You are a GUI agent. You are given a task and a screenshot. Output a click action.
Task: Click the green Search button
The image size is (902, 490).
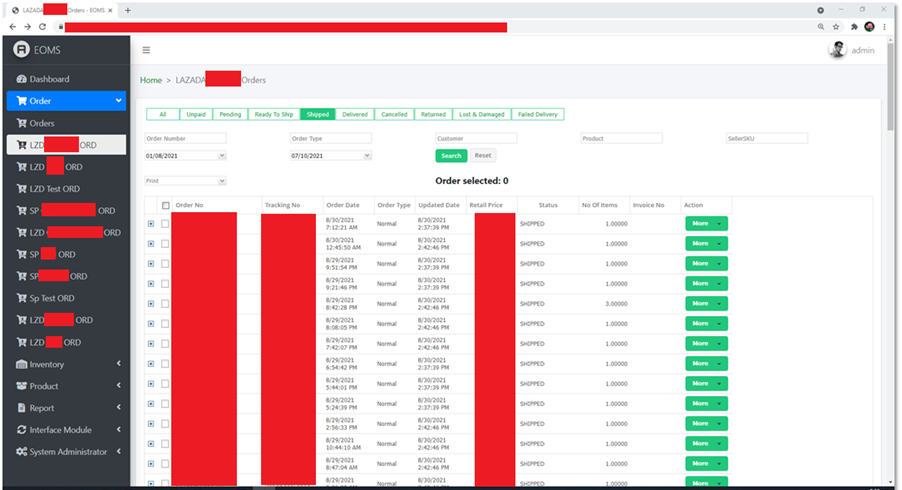[x=451, y=156]
